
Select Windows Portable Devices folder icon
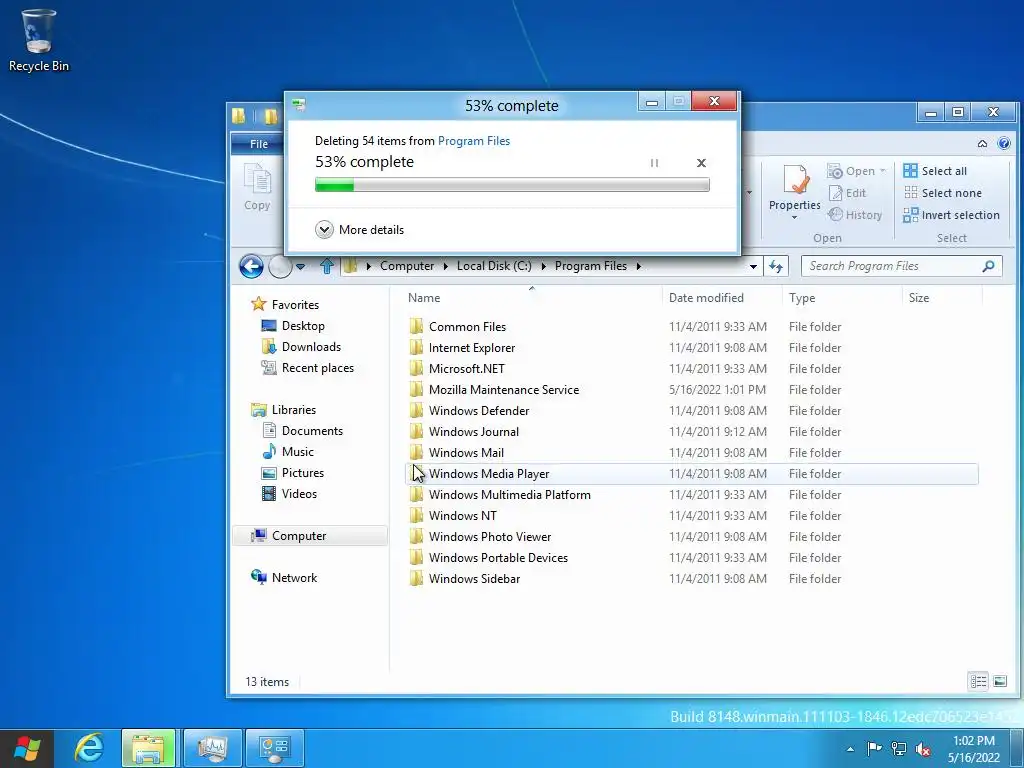click(x=416, y=557)
